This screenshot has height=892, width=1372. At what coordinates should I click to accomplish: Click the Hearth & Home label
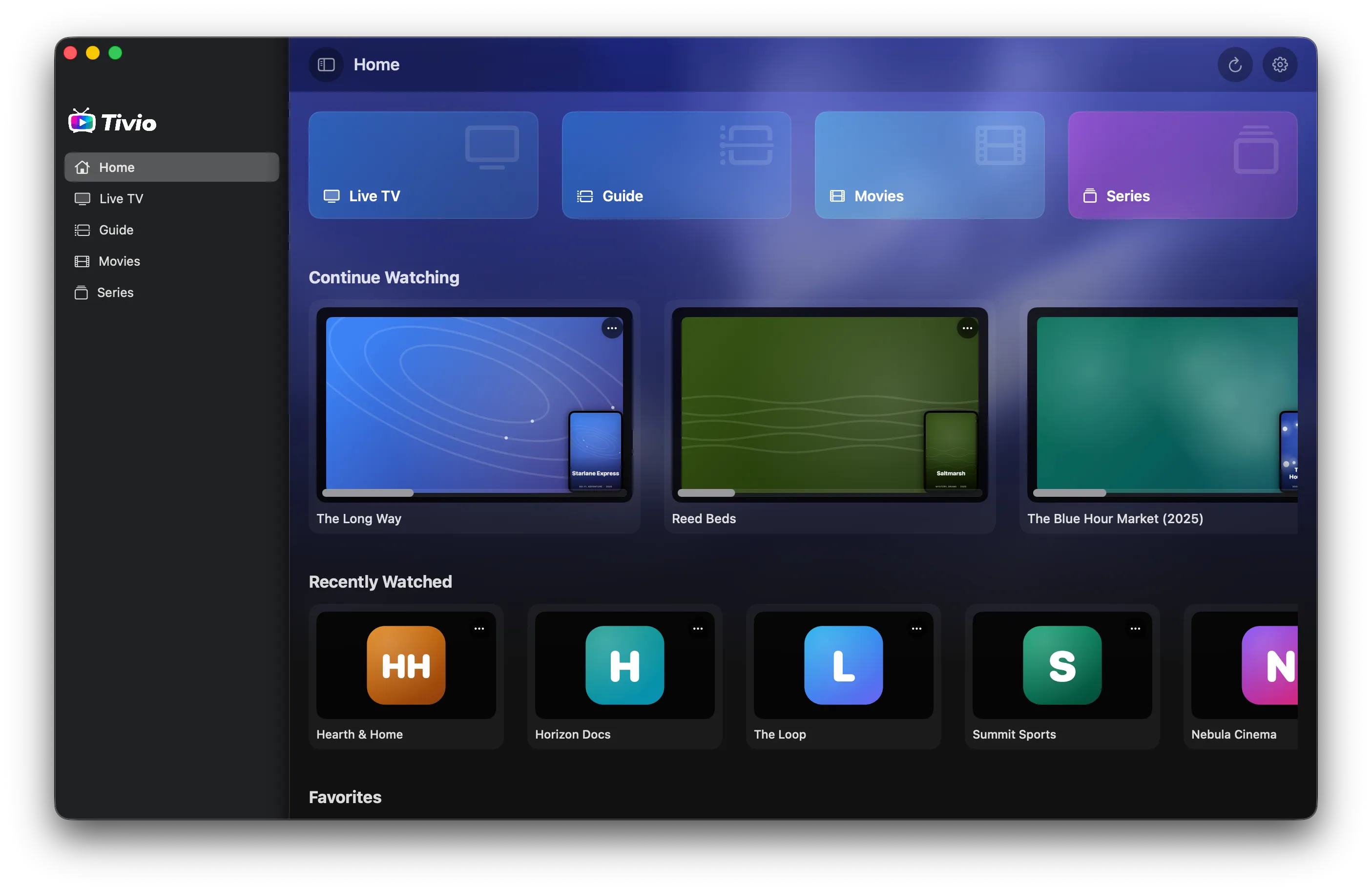click(359, 734)
